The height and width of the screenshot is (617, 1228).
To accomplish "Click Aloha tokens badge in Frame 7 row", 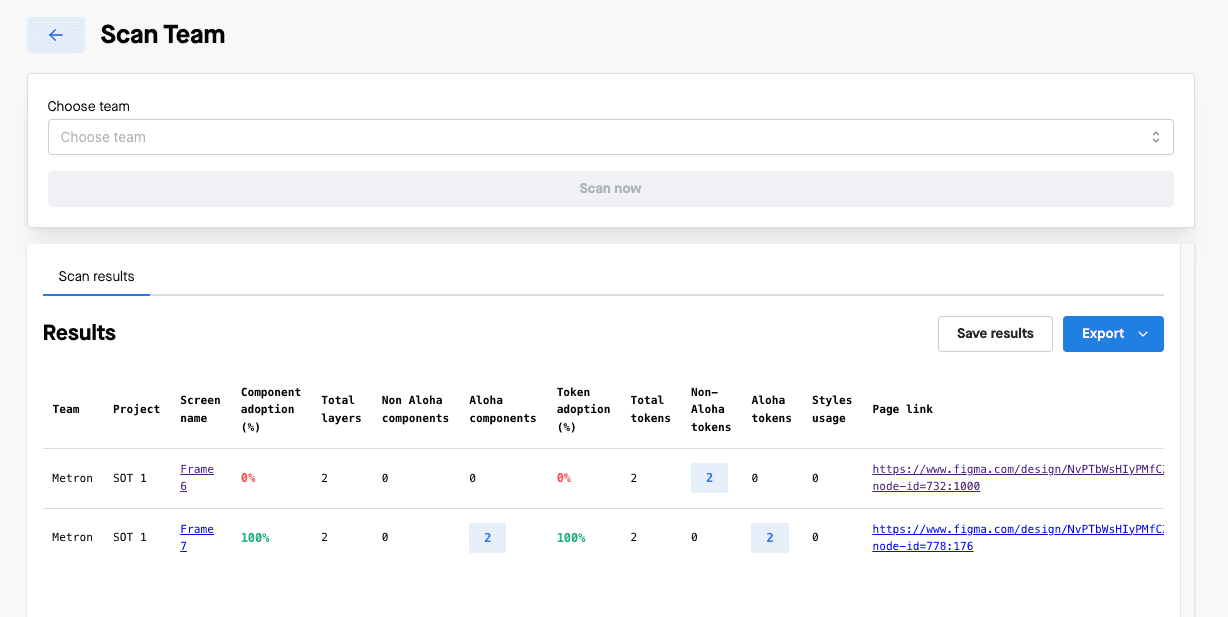I will pos(770,537).
